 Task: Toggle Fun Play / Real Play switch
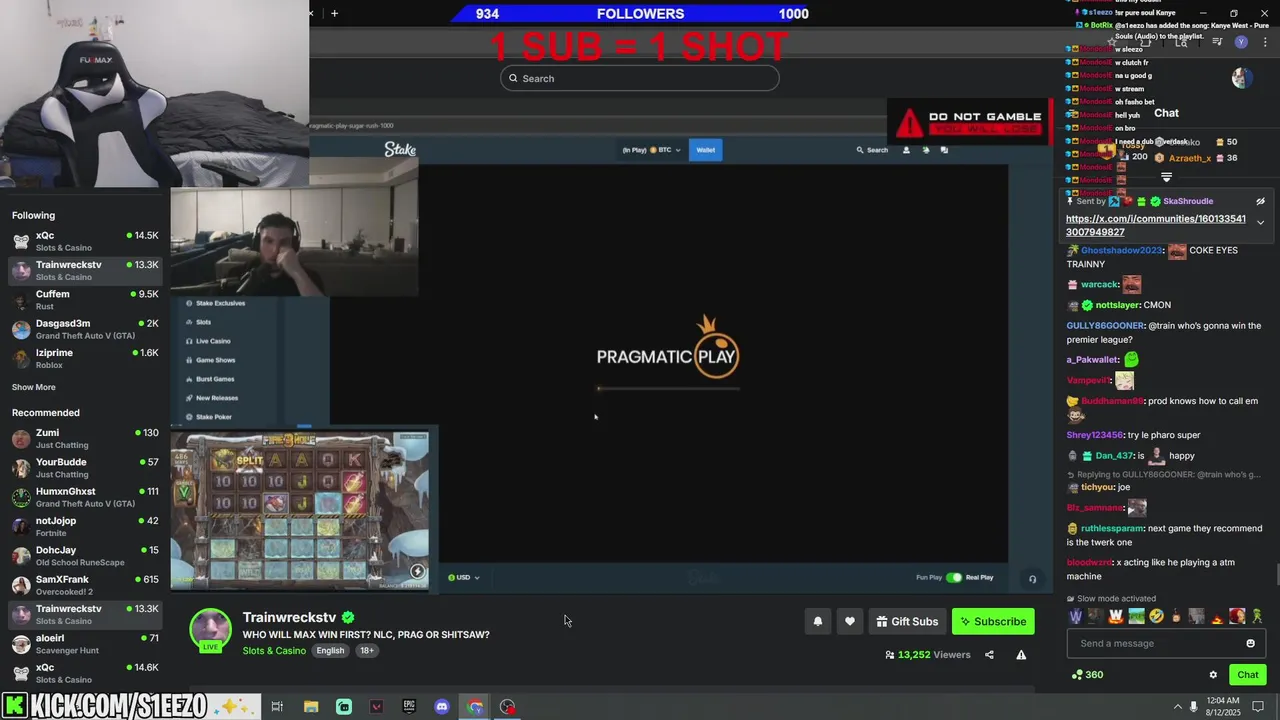[x=953, y=577]
